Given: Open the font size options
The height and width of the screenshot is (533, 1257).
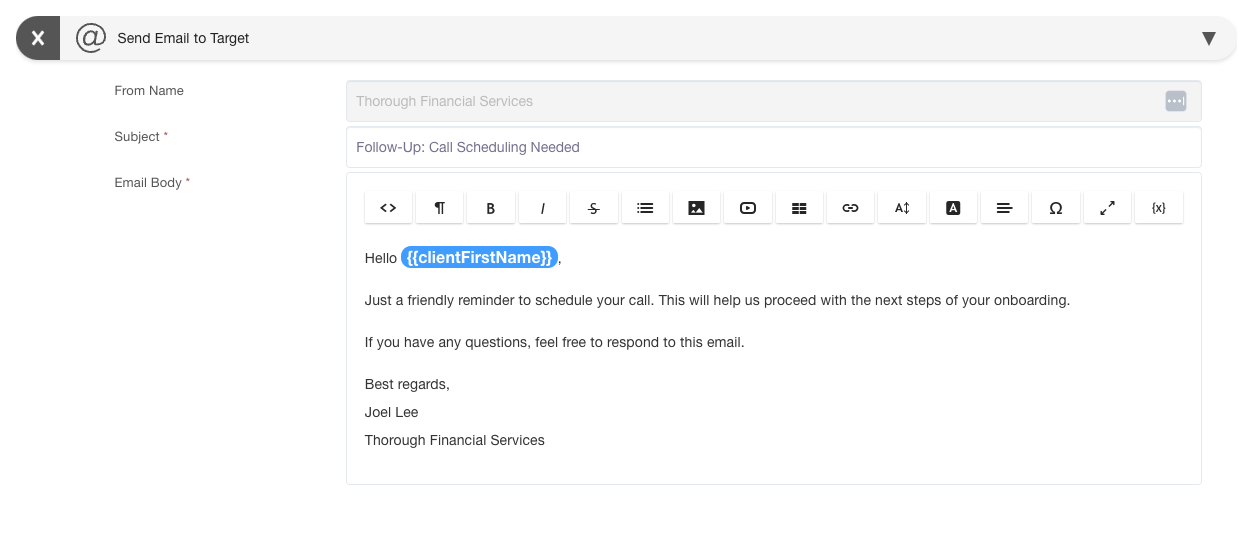Looking at the screenshot, I should pos(902,208).
